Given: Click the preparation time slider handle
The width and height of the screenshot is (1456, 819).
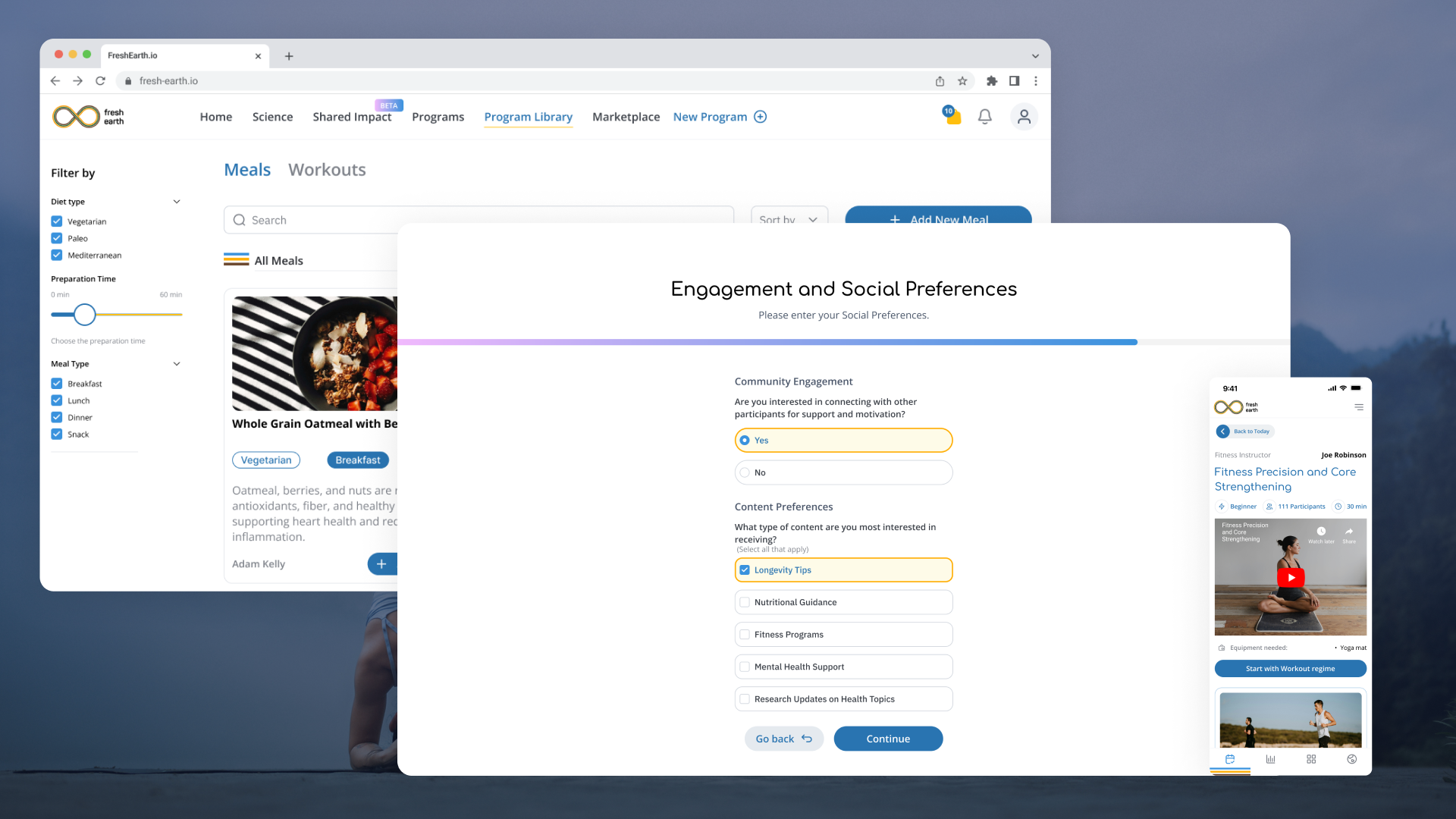Looking at the screenshot, I should [x=85, y=314].
